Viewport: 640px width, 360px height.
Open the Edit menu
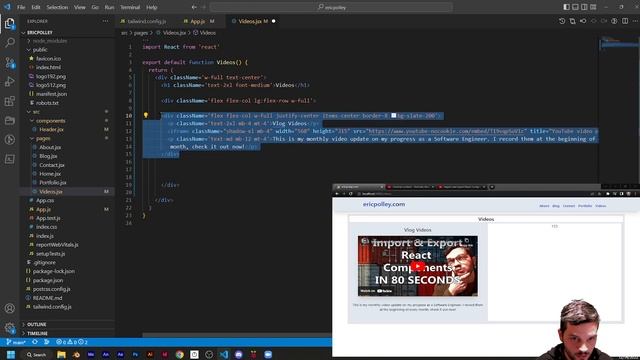pyautogui.click(x=36, y=7)
